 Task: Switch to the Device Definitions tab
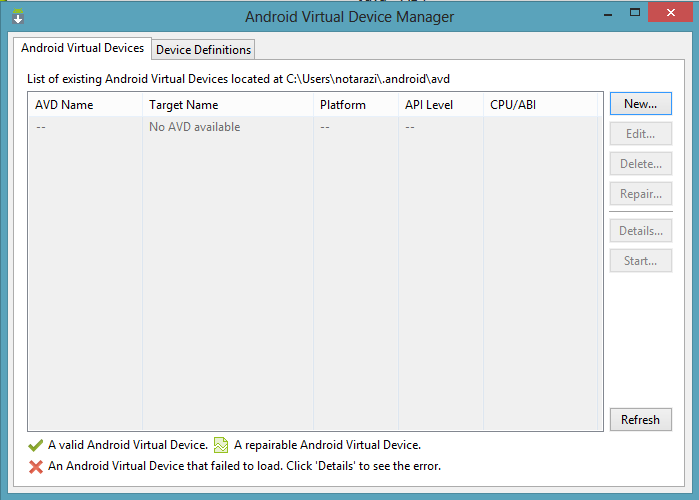tap(203, 49)
